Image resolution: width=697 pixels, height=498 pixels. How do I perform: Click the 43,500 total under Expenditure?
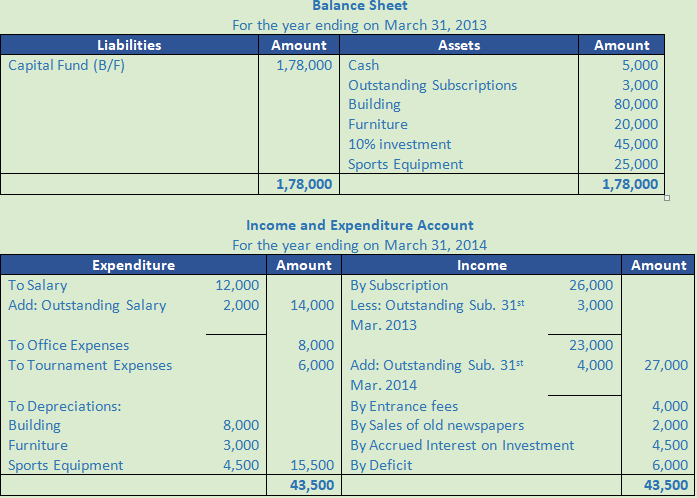point(312,485)
